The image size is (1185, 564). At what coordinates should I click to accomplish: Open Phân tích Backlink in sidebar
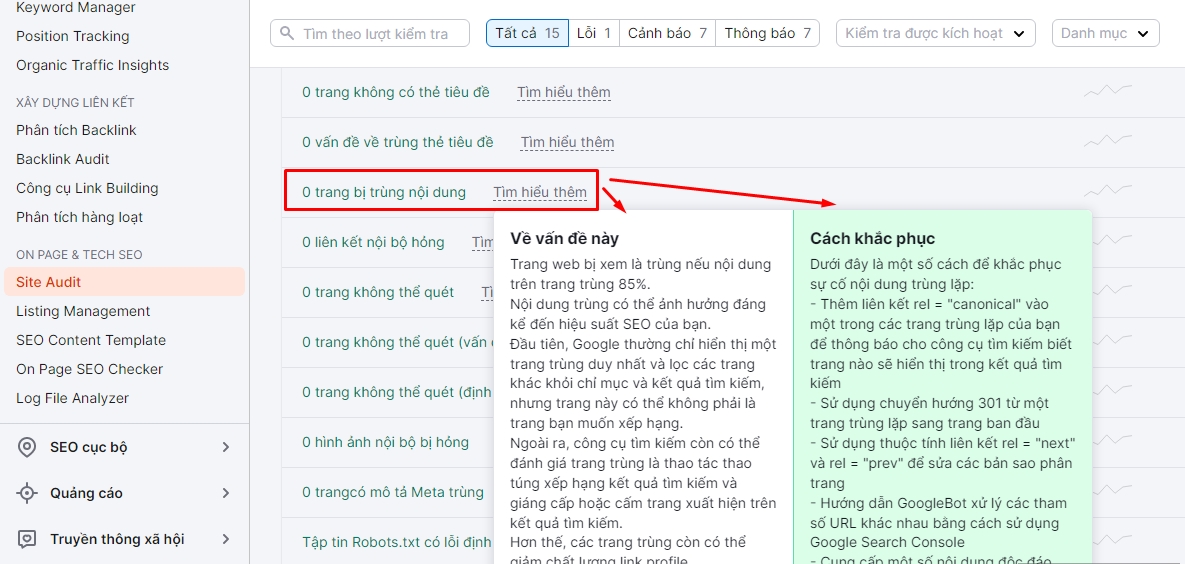(76, 131)
